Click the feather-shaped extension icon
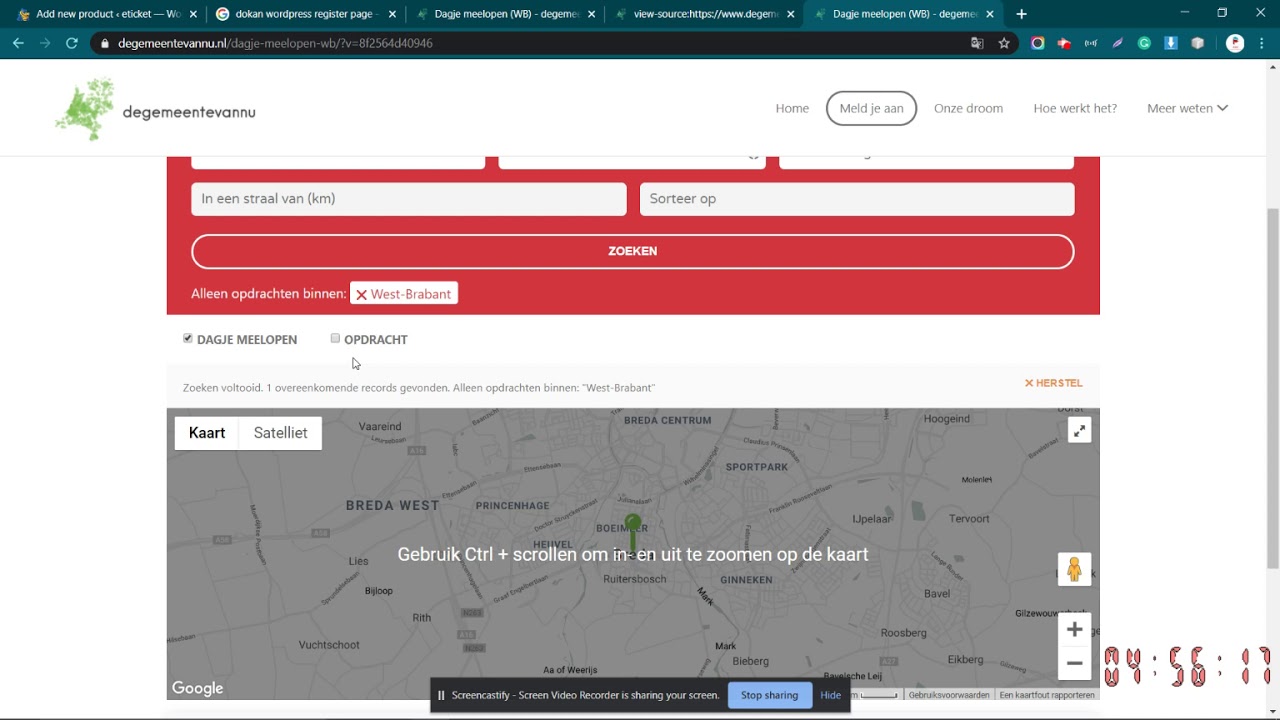The image size is (1280, 720). point(1117,43)
